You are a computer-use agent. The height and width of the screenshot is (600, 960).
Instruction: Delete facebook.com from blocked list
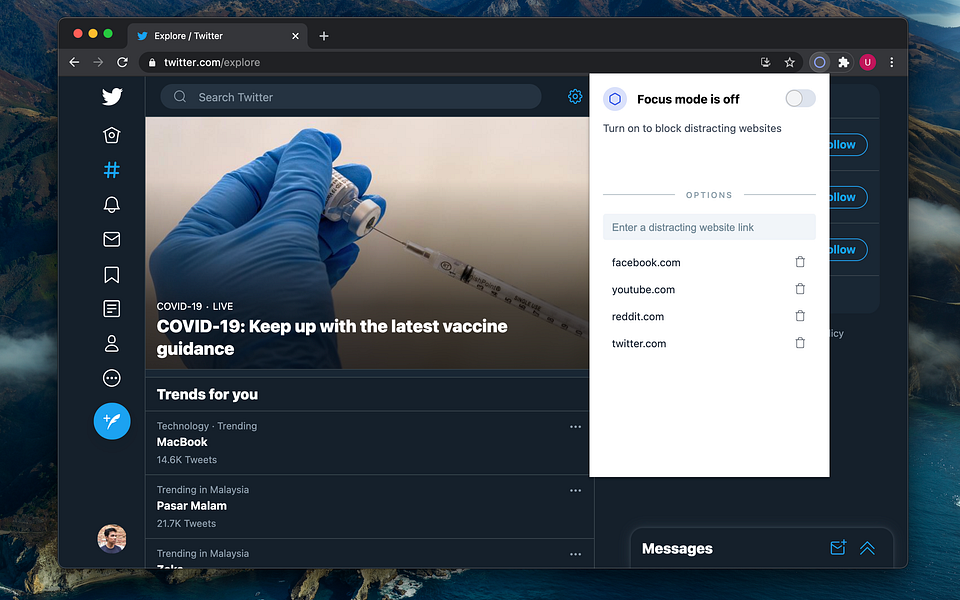800,262
